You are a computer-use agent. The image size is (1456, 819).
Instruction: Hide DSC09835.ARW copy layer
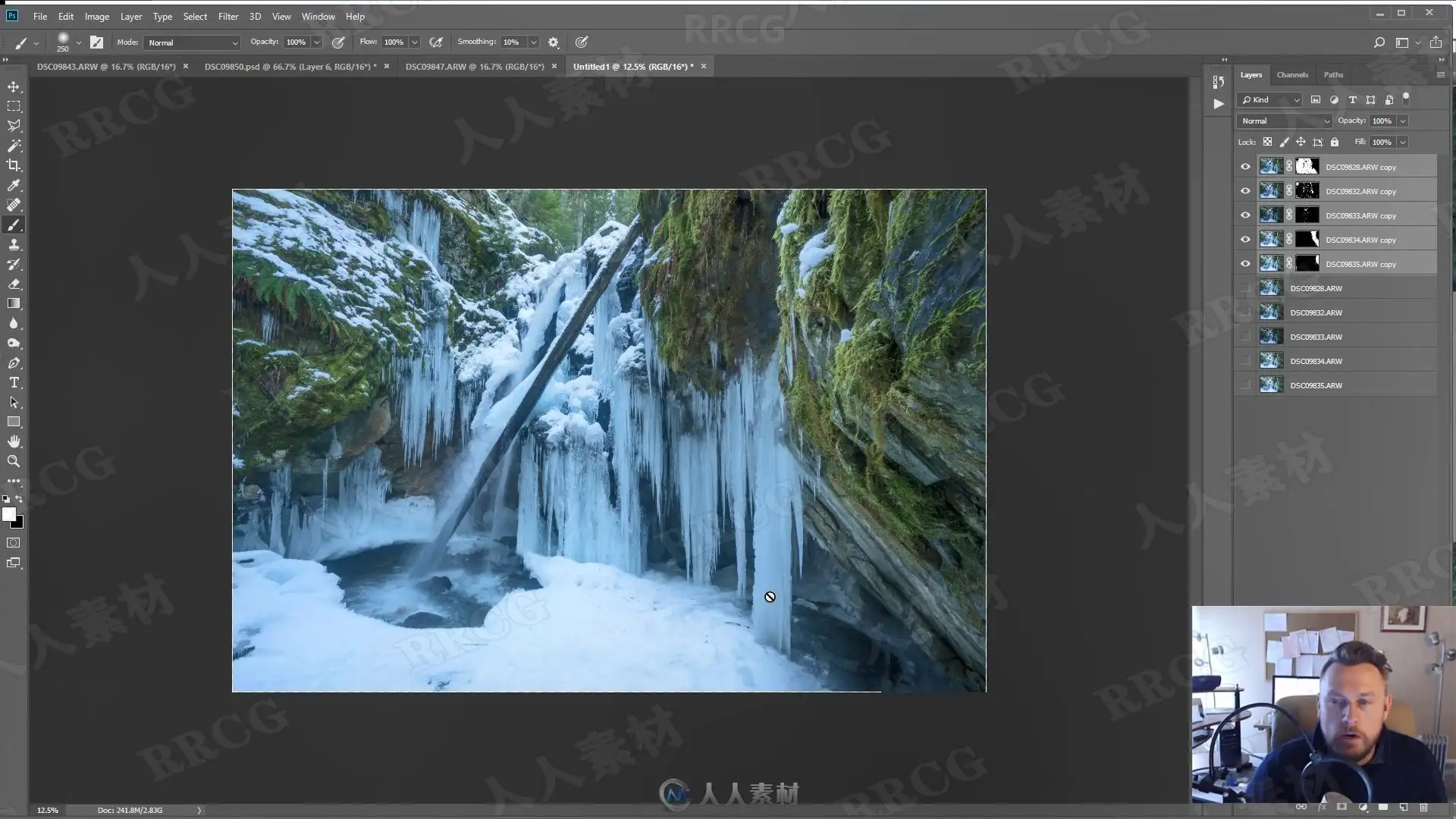click(x=1245, y=264)
